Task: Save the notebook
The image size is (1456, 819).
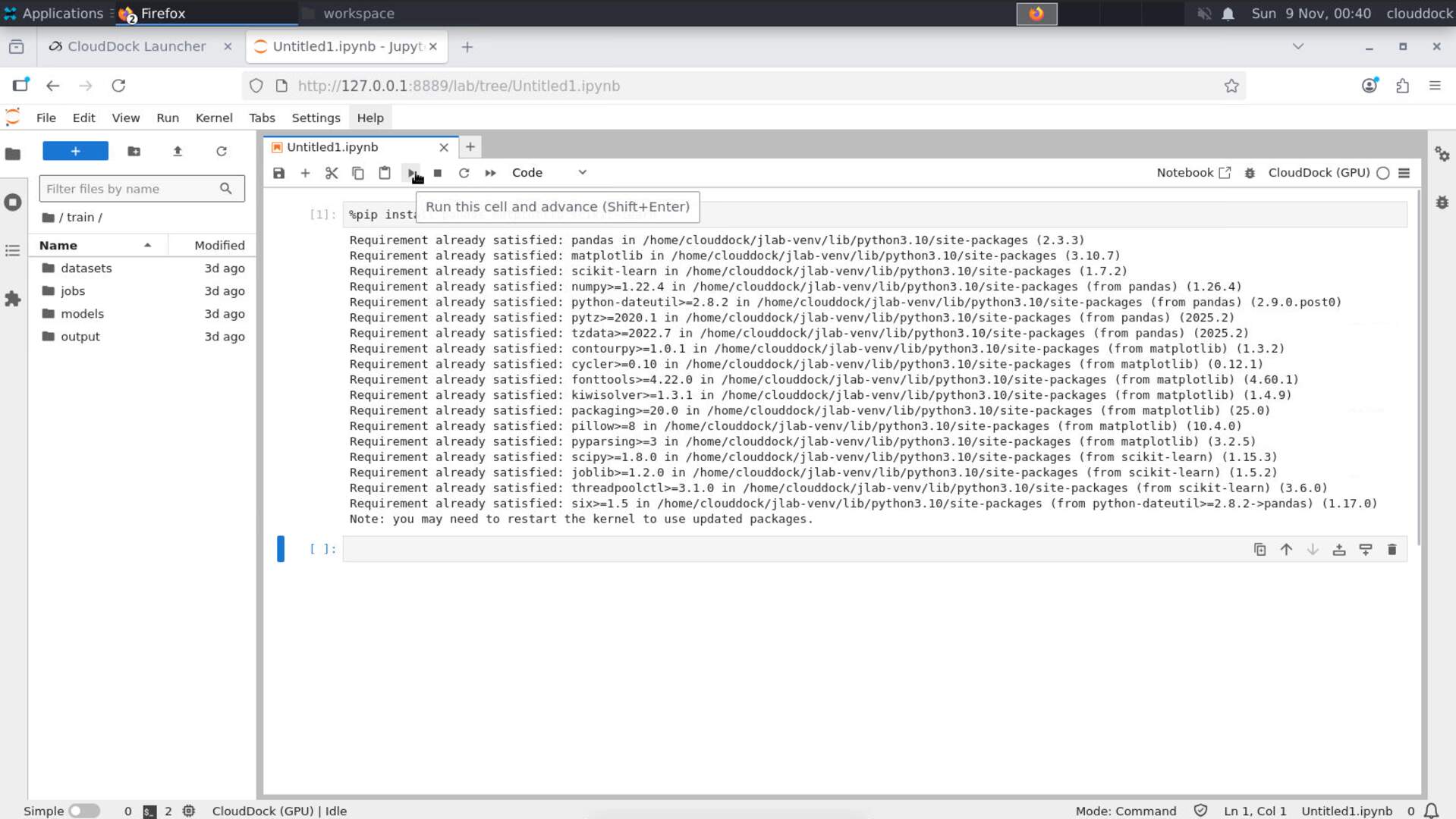Action: [x=278, y=173]
